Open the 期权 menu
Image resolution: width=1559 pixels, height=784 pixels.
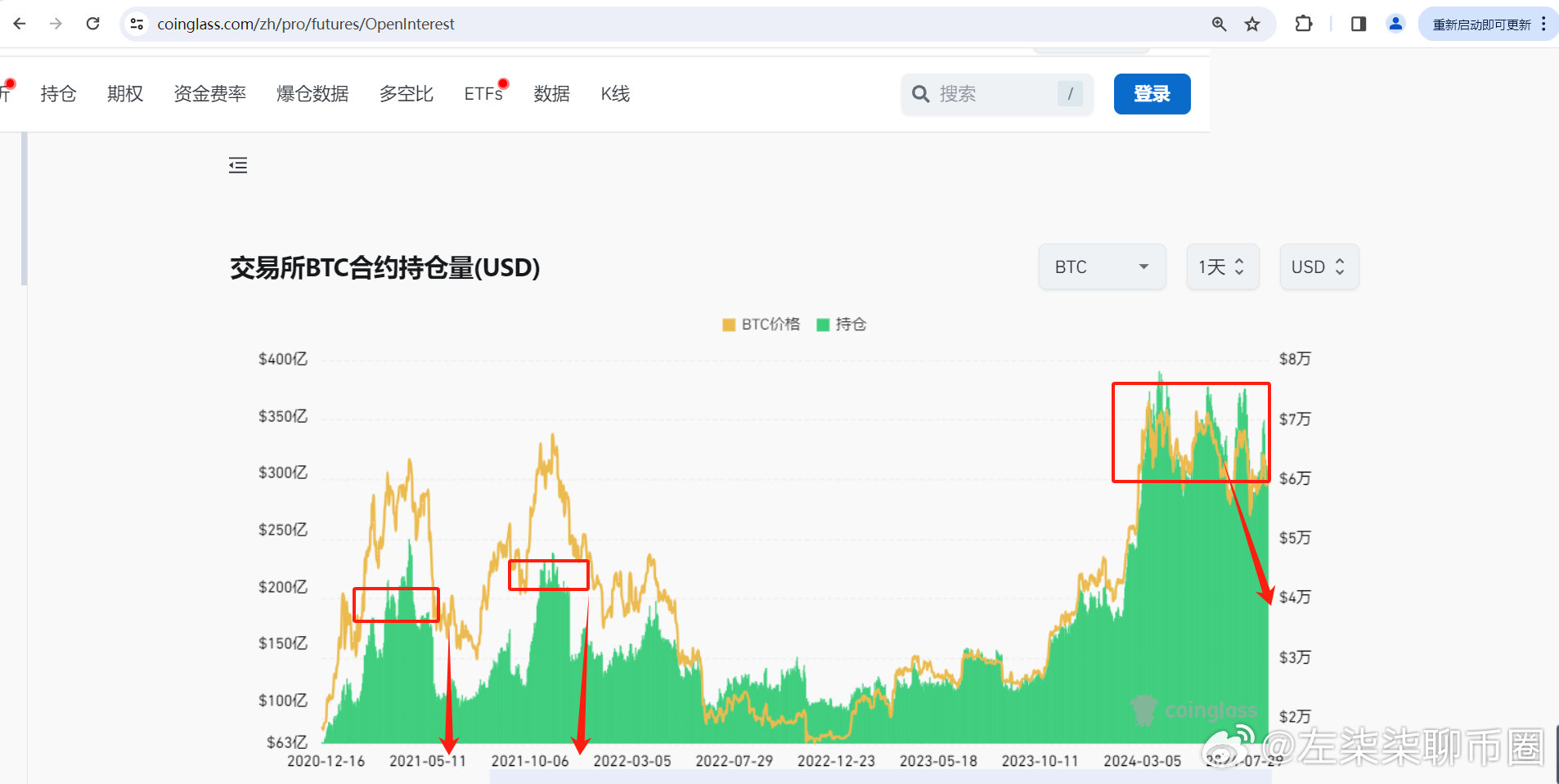(125, 94)
